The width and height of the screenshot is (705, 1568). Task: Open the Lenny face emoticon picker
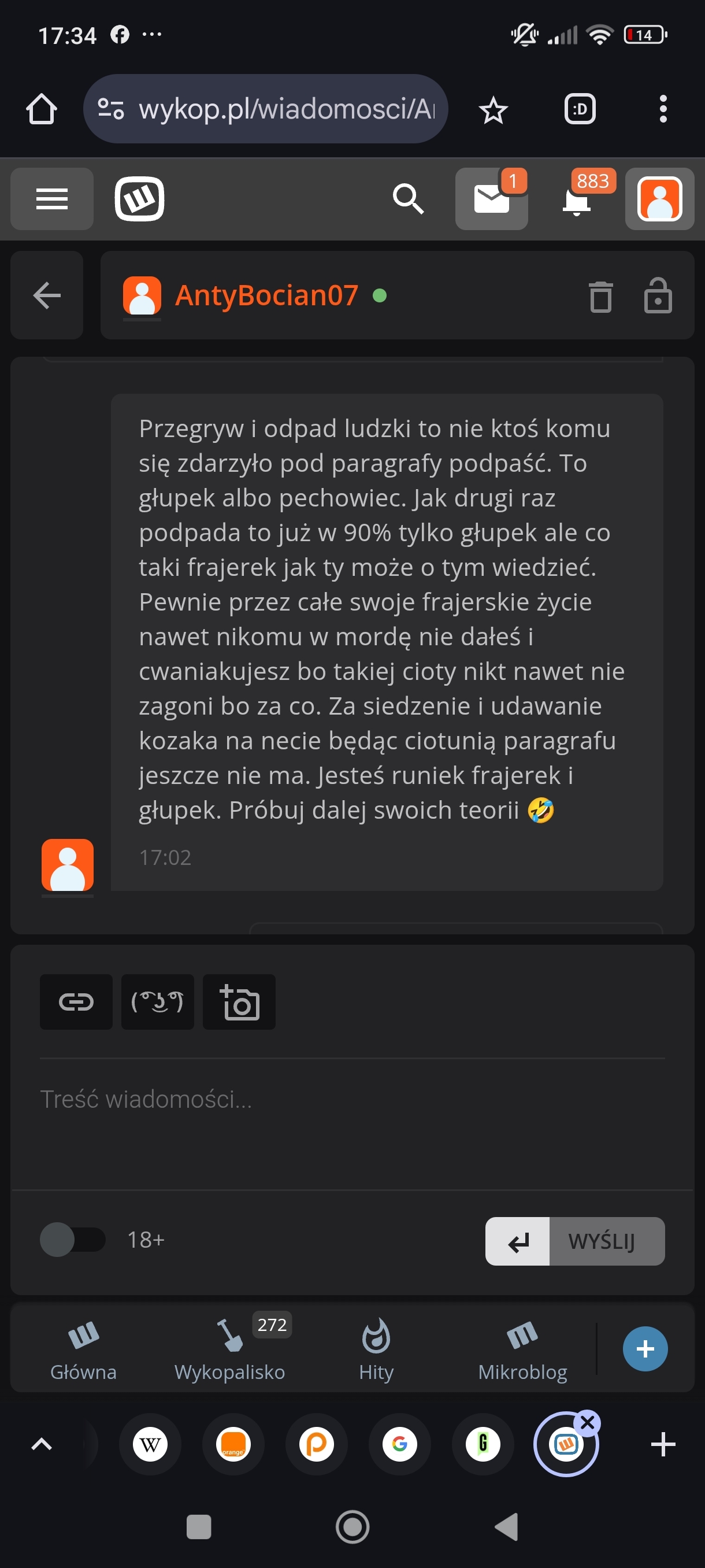(x=158, y=1001)
